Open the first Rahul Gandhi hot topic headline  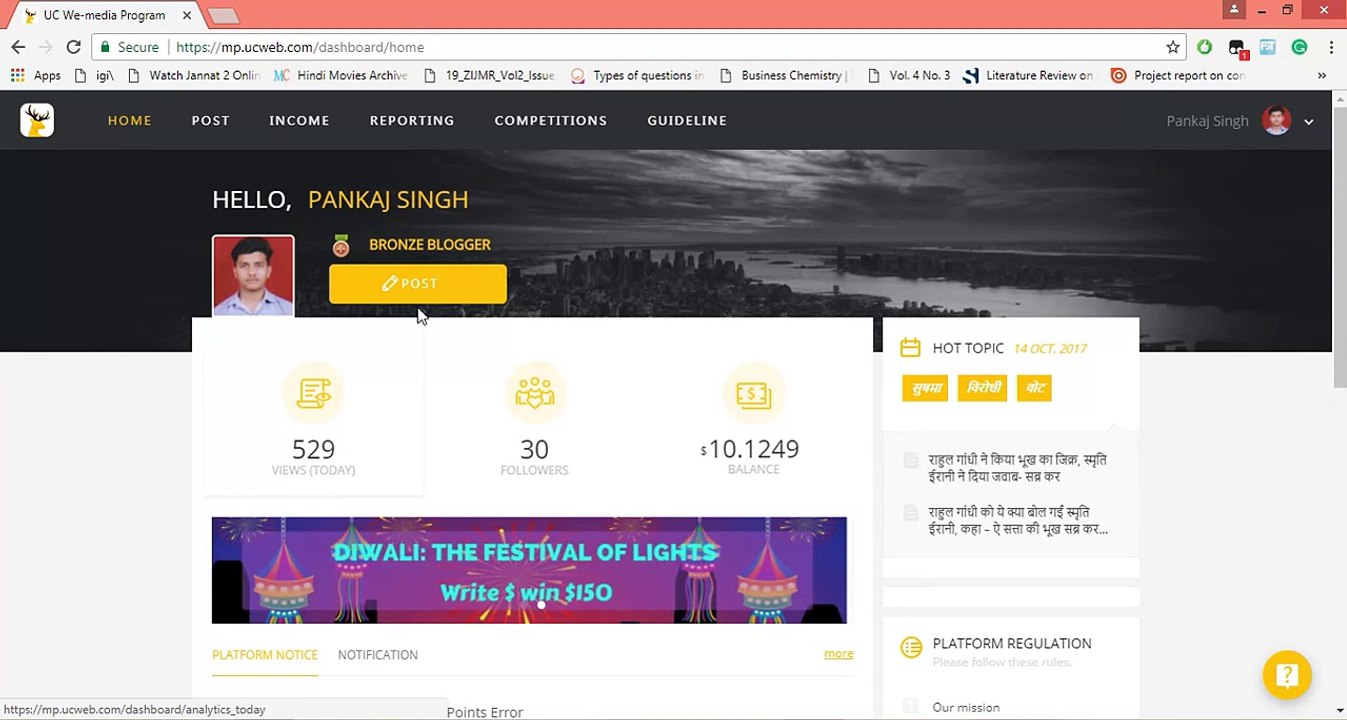pos(1018,468)
